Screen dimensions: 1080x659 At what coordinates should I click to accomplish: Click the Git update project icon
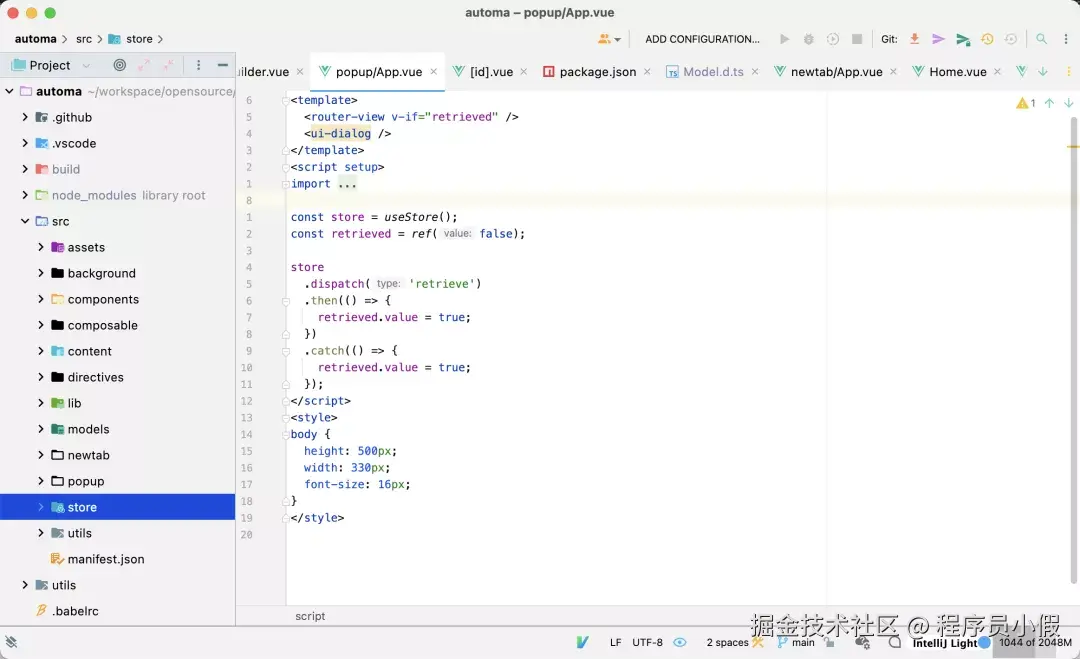914,39
